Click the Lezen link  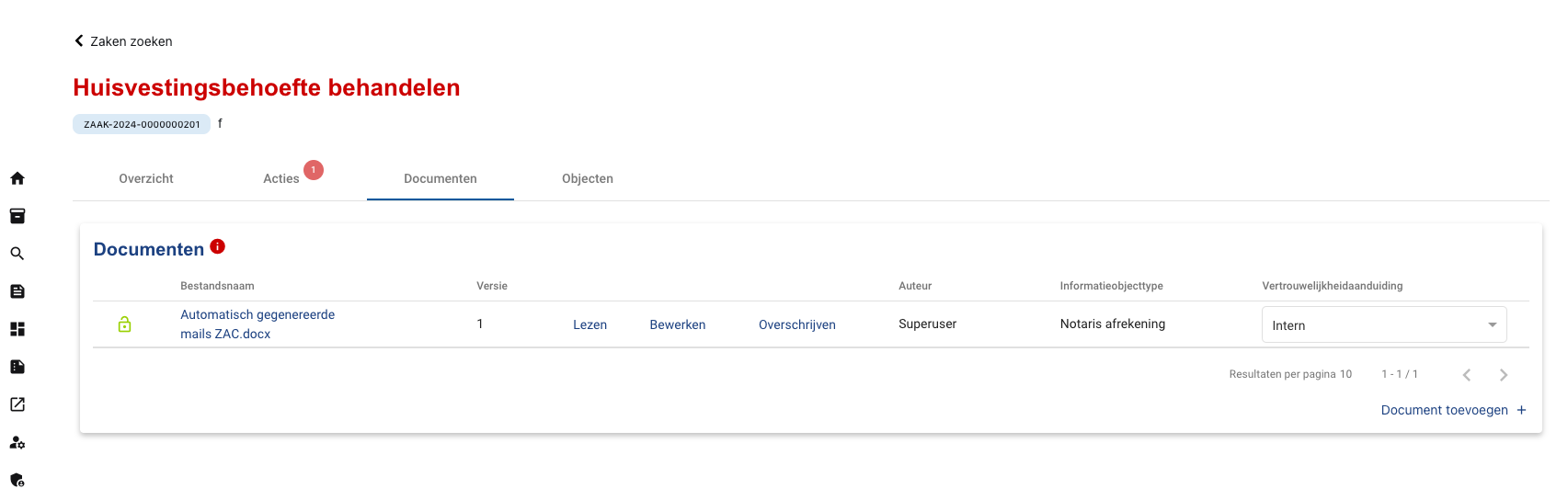pyautogui.click(x=589, y=324)
